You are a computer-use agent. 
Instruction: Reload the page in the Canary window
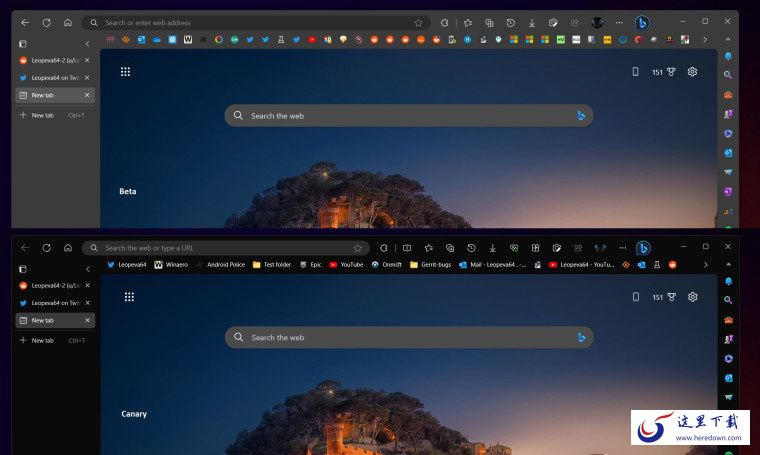(47, 248)
